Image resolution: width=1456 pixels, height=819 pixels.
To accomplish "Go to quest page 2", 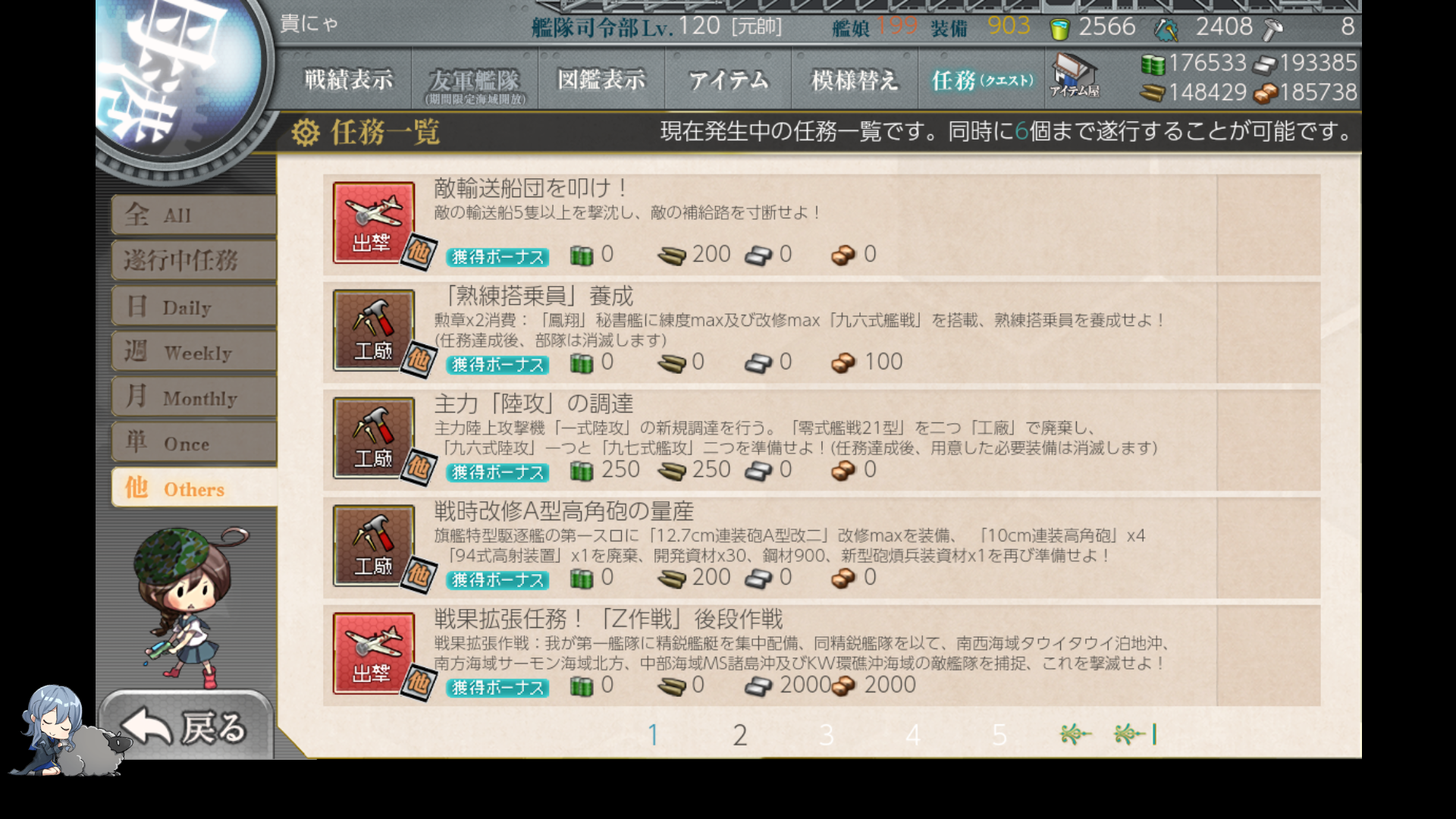I will coord(739,734).
